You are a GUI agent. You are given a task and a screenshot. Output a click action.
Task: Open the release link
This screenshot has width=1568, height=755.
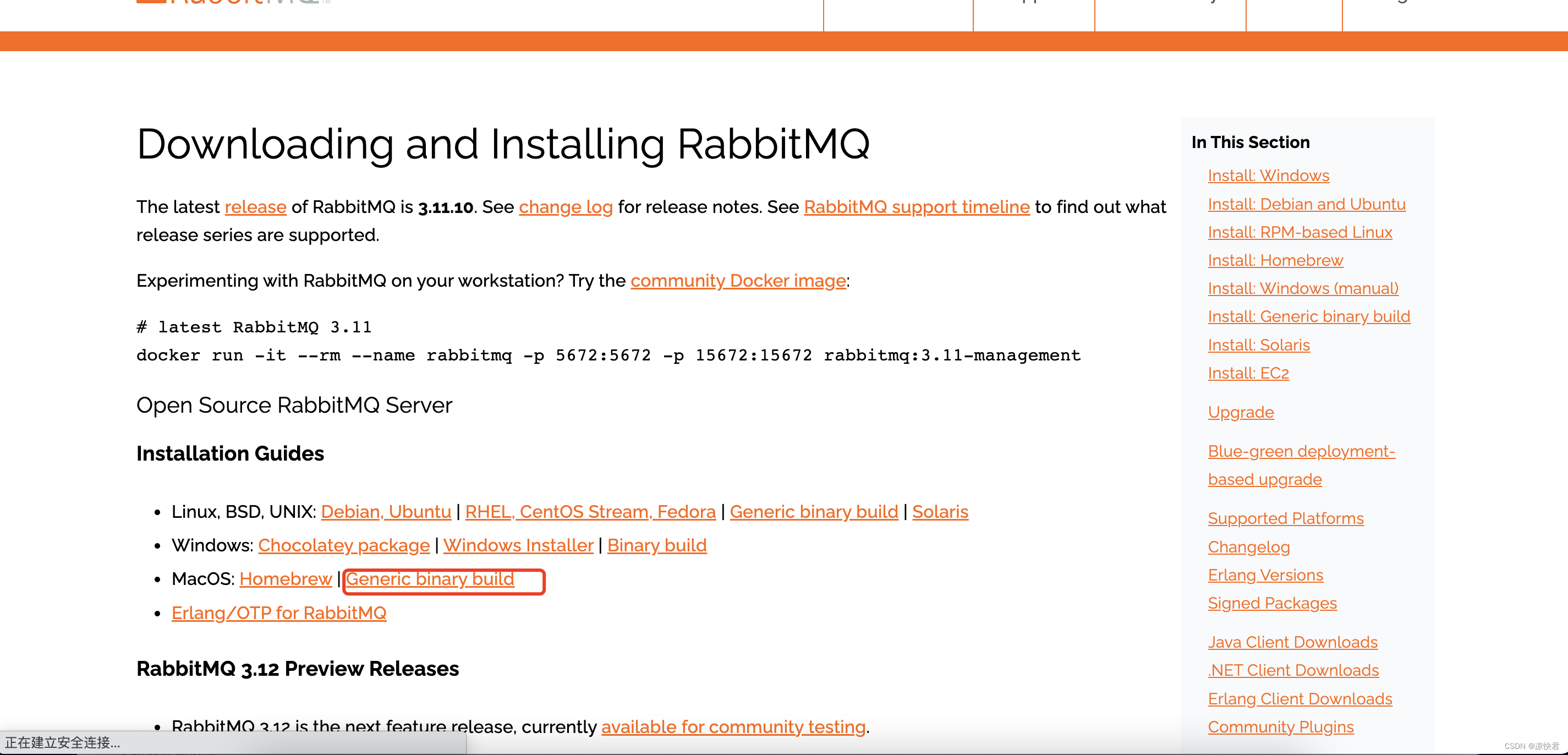pyautogui.click(x=255, y=207)
